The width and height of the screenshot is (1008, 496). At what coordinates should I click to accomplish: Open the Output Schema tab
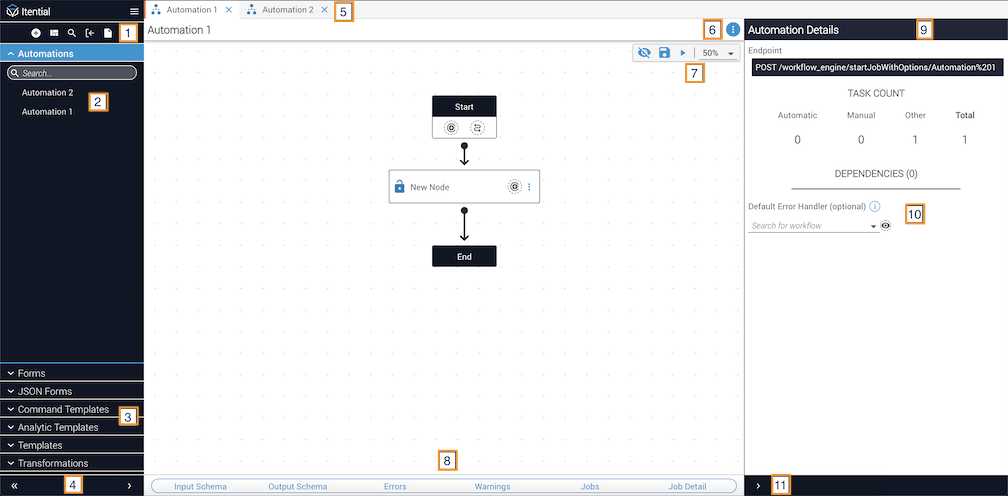click(298, 486)
